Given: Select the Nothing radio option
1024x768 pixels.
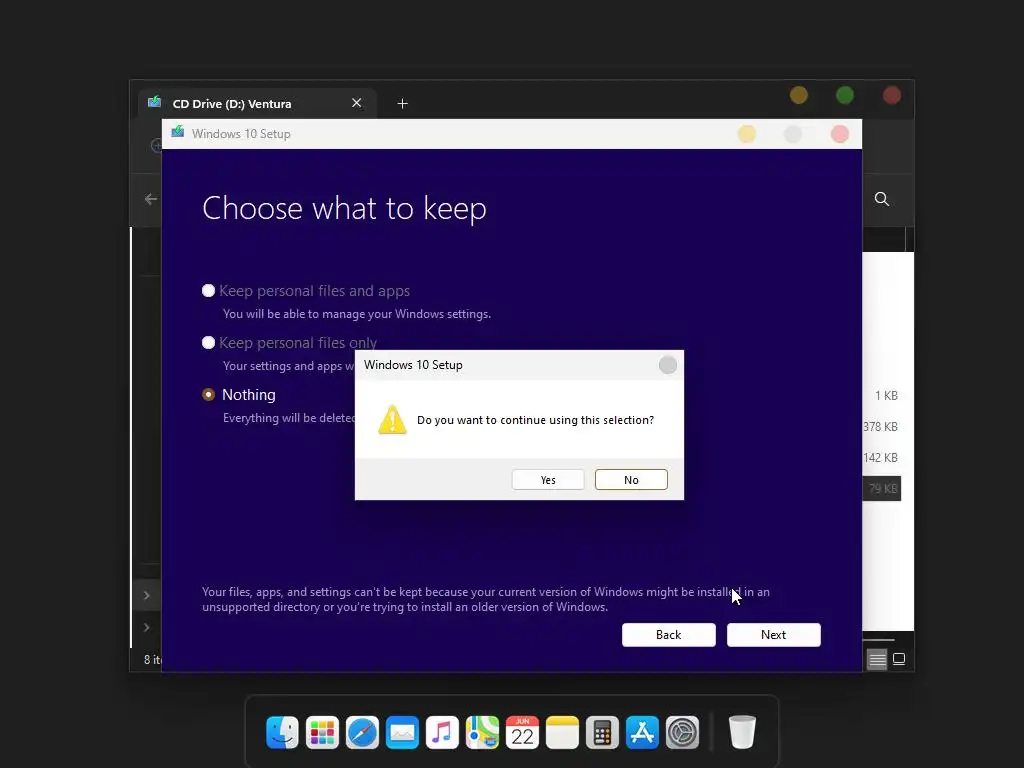Looking at the screenshot, I should 208,394.
